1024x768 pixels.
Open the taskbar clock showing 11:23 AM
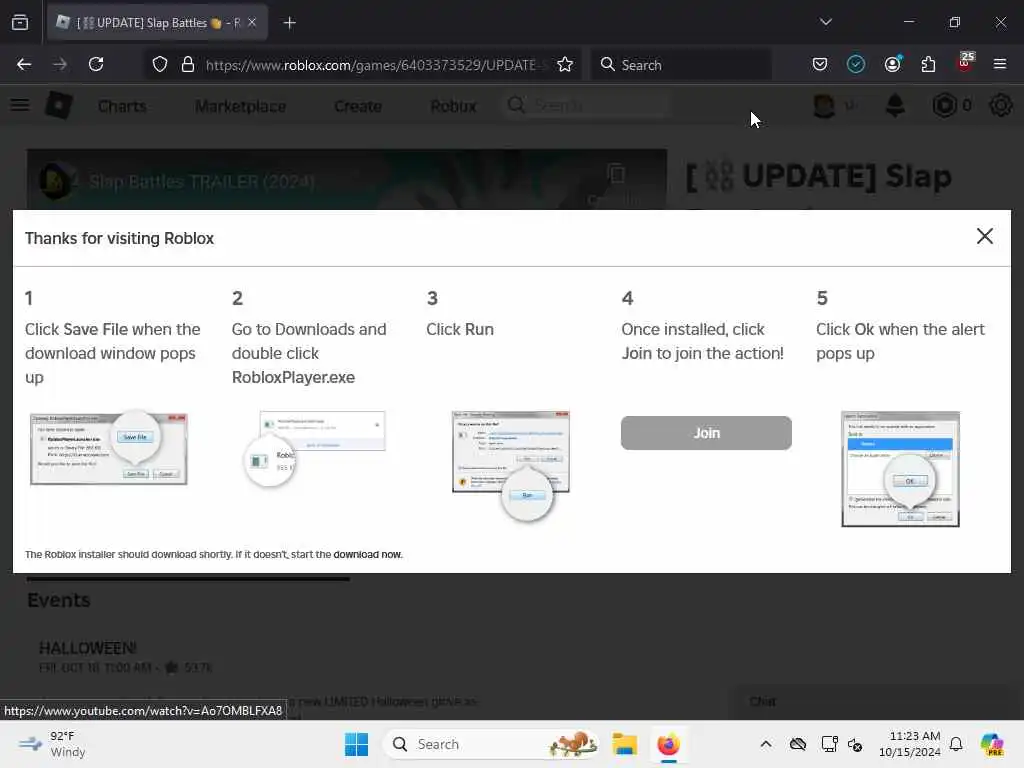909,744
